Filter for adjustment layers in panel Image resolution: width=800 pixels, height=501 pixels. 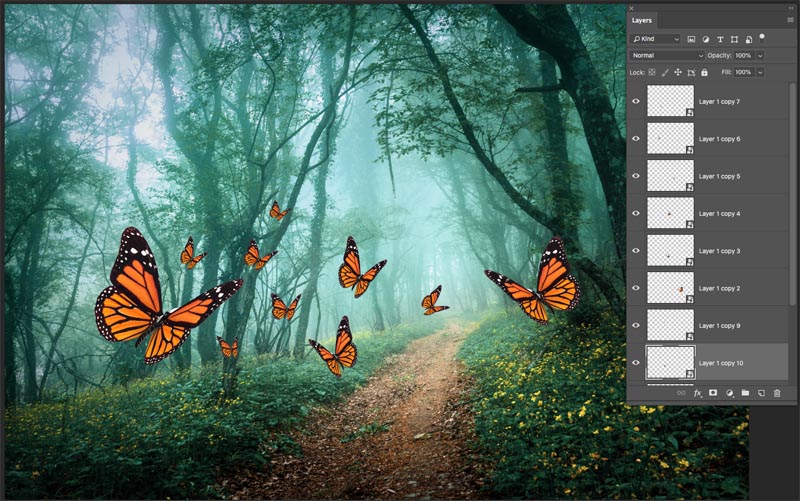706,39
